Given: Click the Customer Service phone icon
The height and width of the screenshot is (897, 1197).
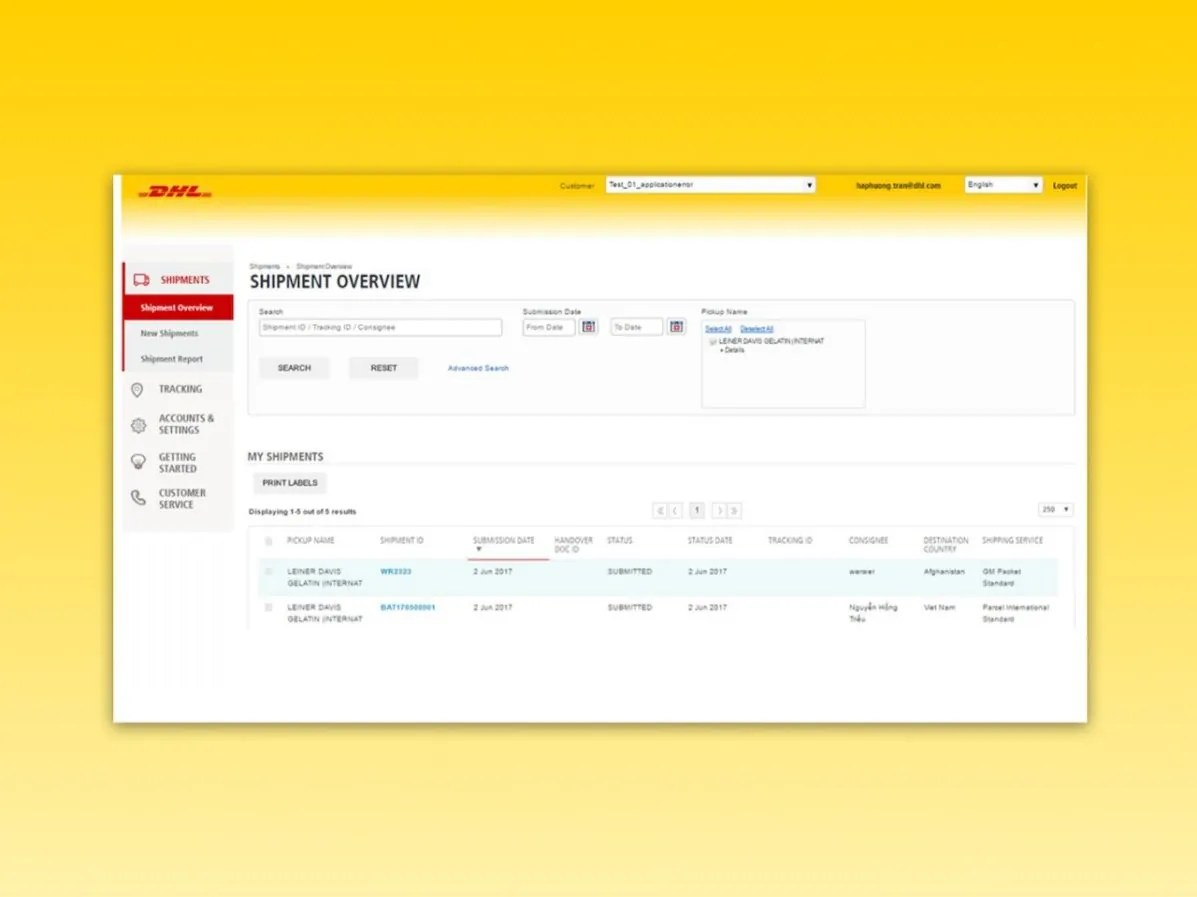Looking at the screenshot, I should [138, 498].
